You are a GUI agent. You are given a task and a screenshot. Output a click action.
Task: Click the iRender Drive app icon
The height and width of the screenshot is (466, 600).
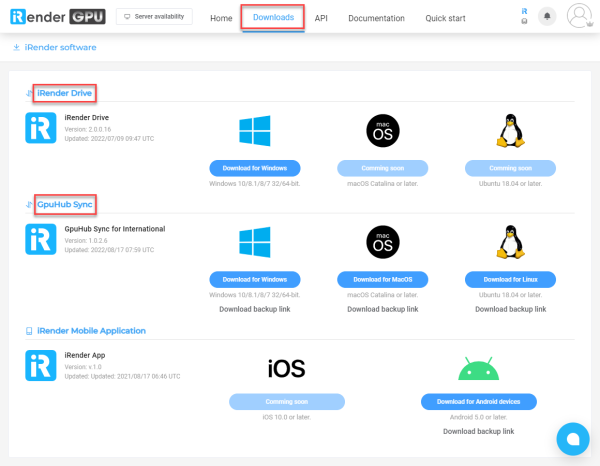tap(40, 128)
